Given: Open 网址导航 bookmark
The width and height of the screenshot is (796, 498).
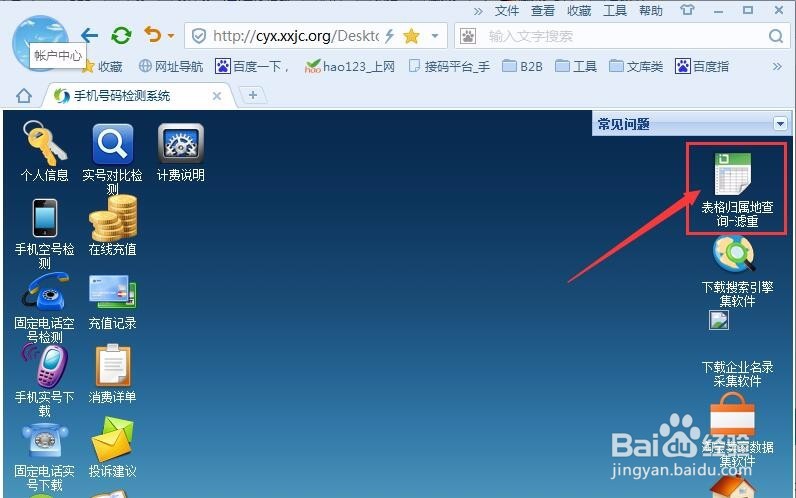Looking at the screenshot, I should tap(171, 67).
